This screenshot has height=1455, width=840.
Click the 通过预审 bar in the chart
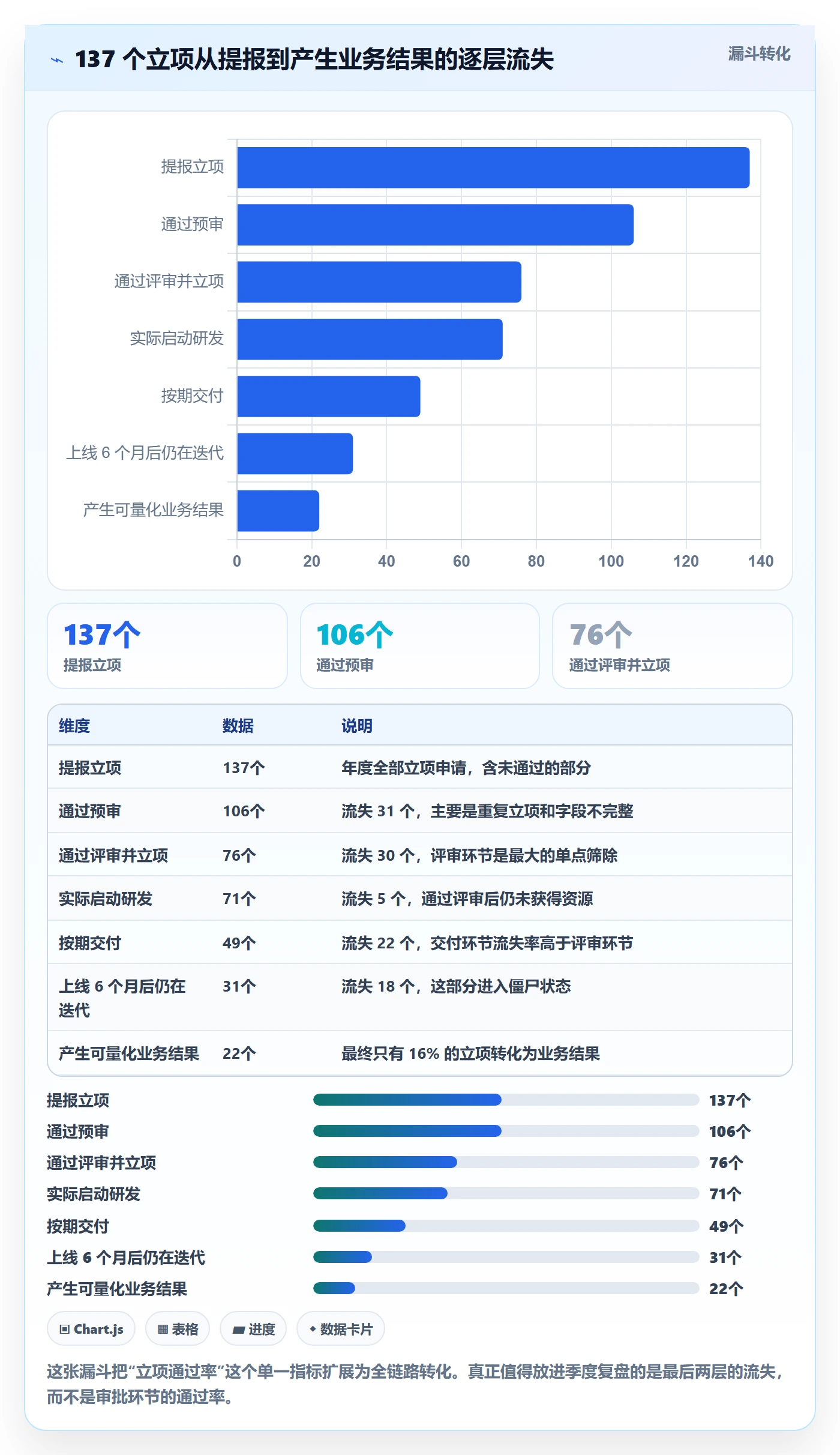pos(435,224)
